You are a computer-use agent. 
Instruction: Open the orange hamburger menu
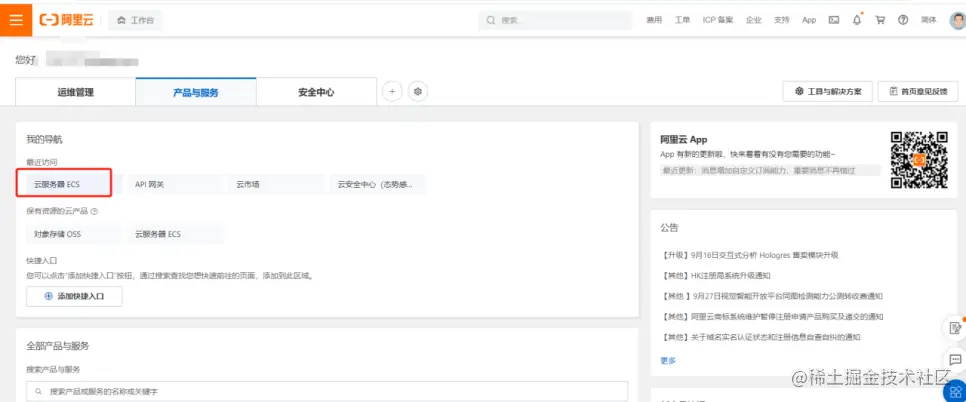(16, 20)
